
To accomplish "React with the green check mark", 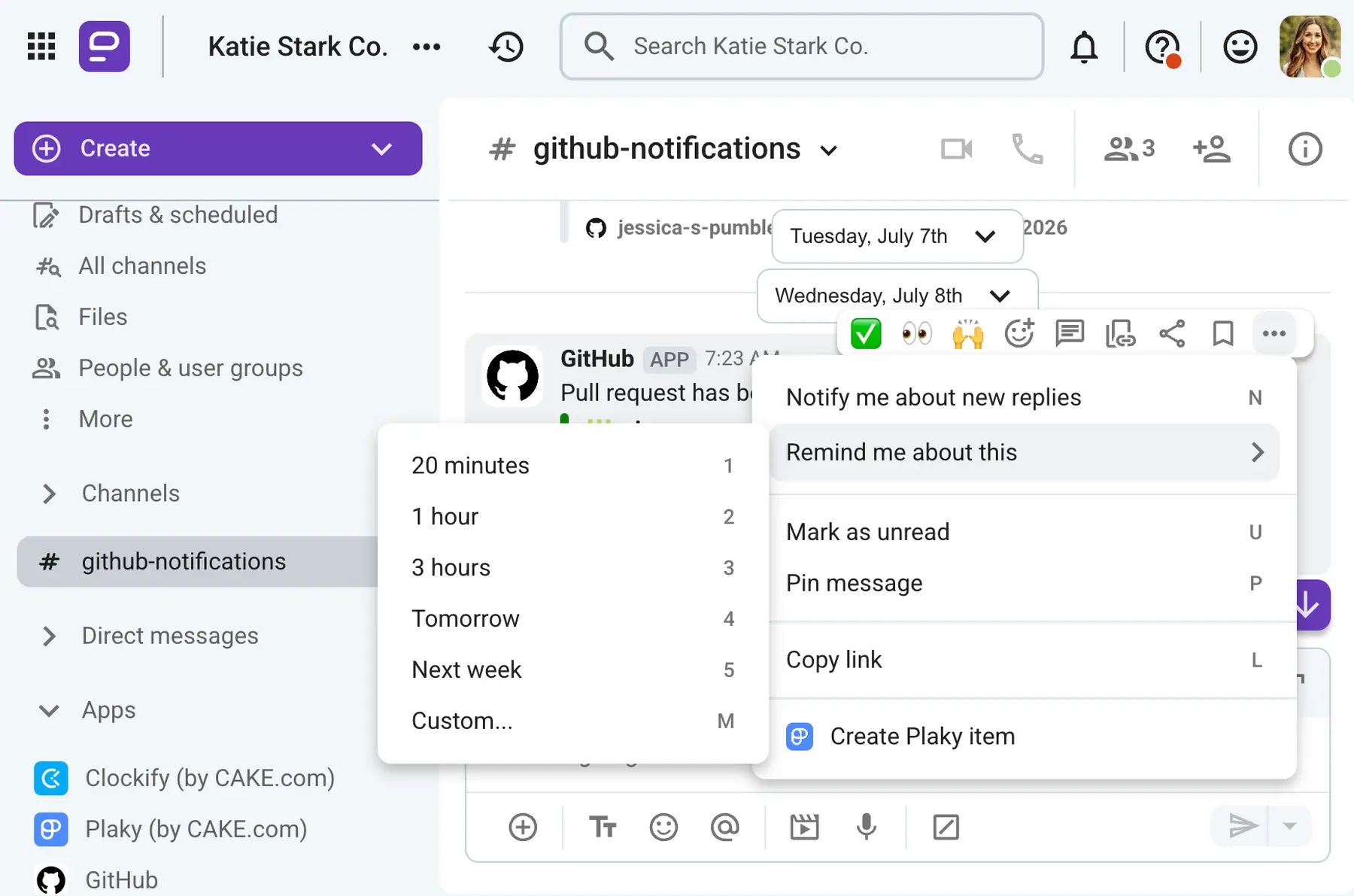I will 866,333.
